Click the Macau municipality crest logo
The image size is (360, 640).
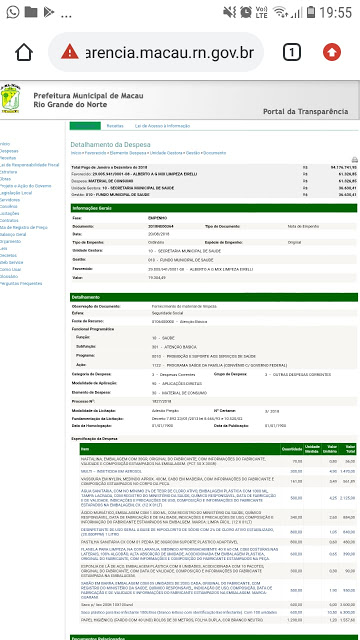[10, 98]
